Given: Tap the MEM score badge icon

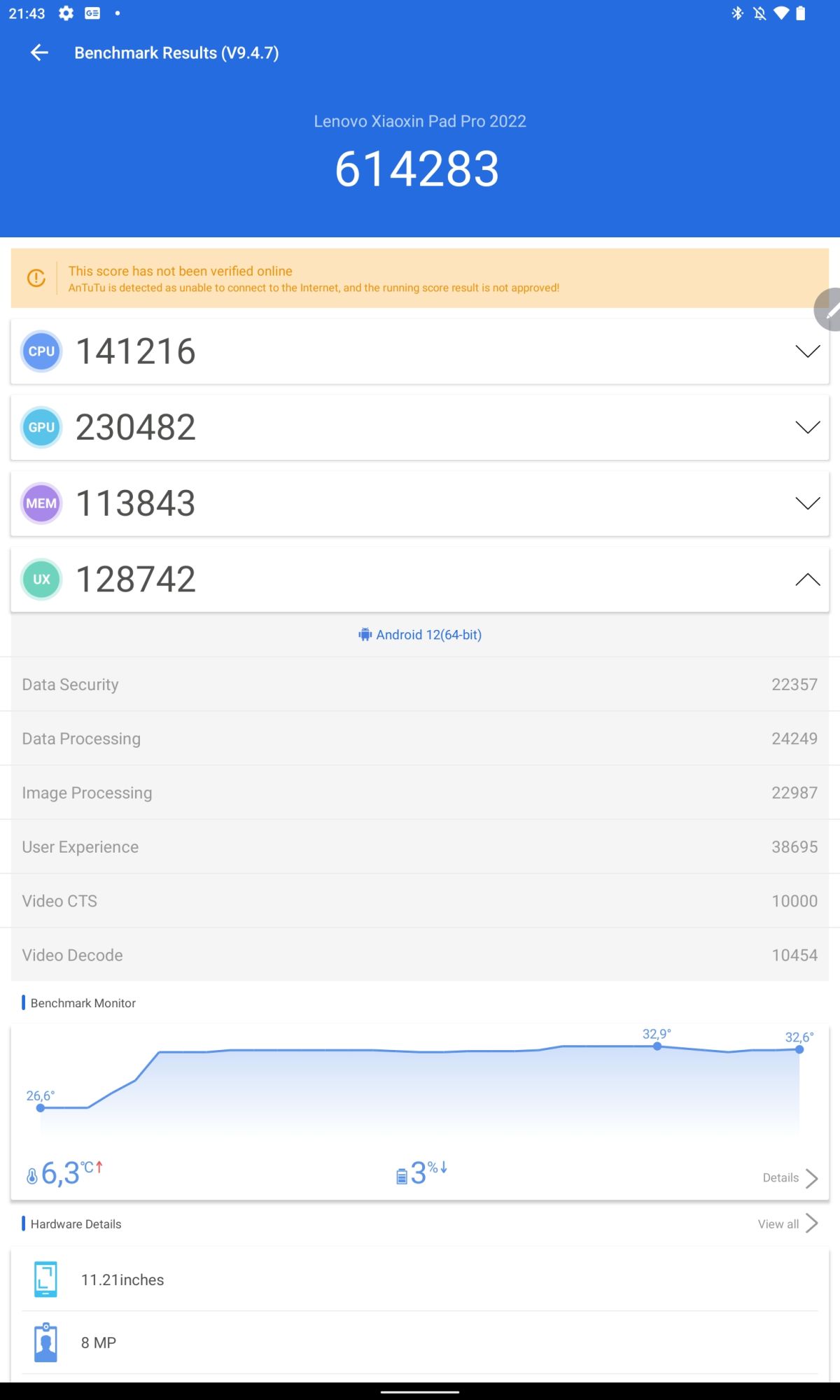Looking at the screenshot, I should [x=41, y=503].
